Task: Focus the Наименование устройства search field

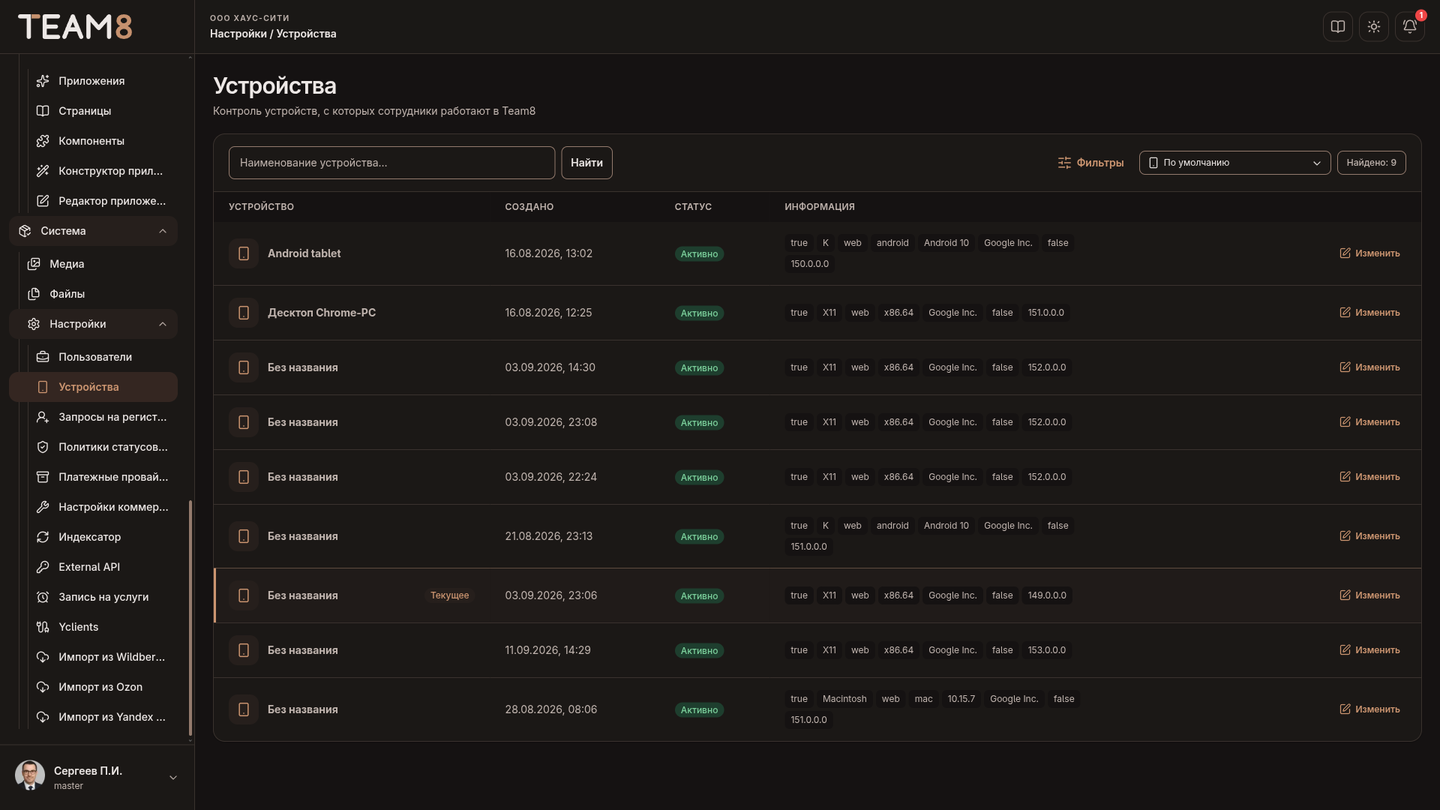Action: click(392, 163)
